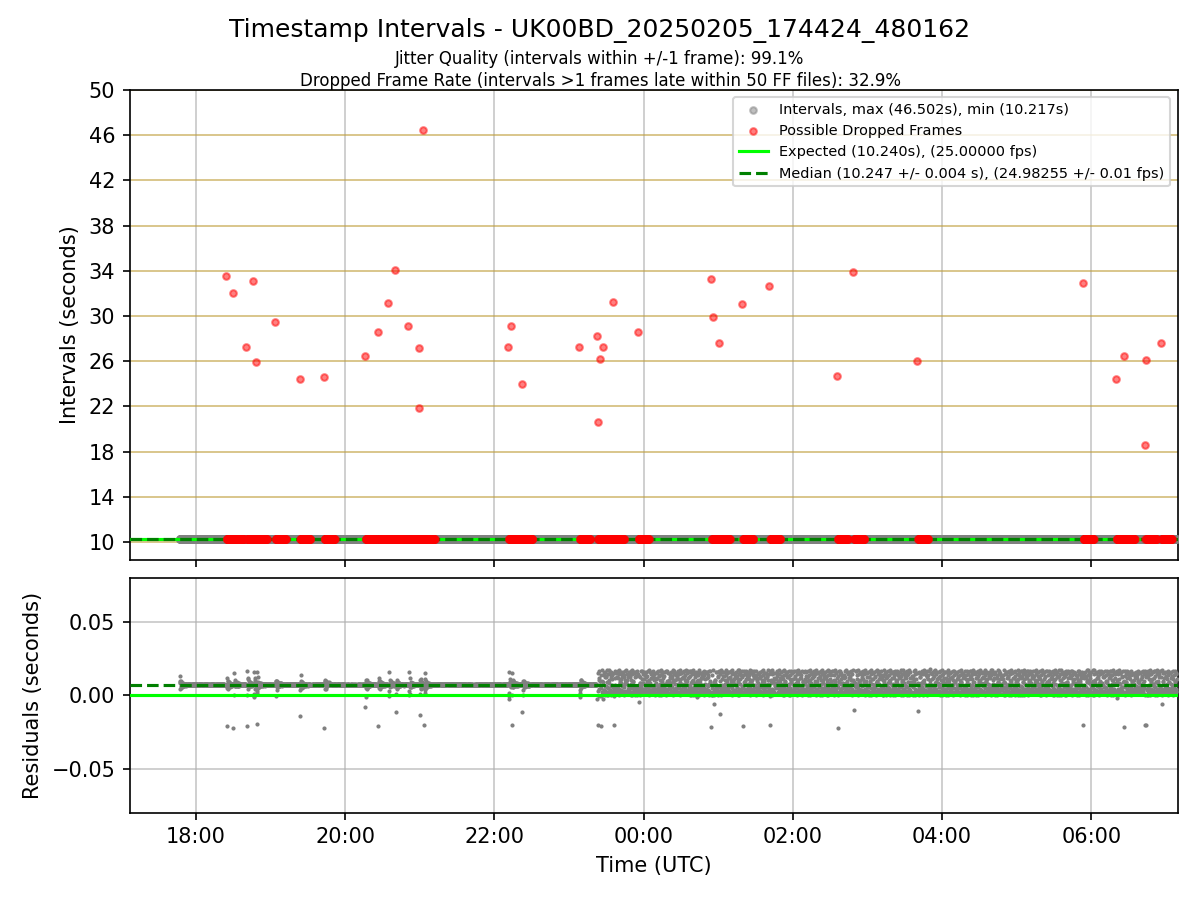Click the solid green Expected line sample in legend
This screenshot has width=1200, height=900.
(x=754, y=151)
